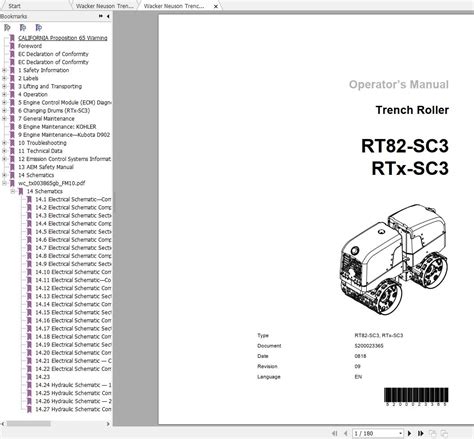Go to the previous page arrow
This screenshot has height=439, width=474.
pyautogui.click(x=345, y=433)
